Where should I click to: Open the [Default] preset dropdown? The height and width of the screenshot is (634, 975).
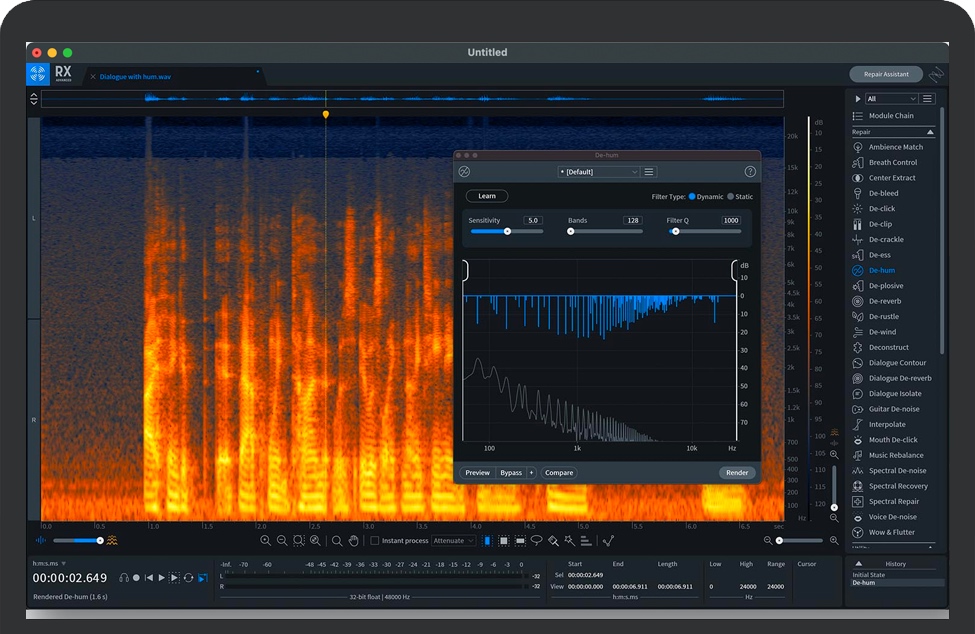coord(598,172)
